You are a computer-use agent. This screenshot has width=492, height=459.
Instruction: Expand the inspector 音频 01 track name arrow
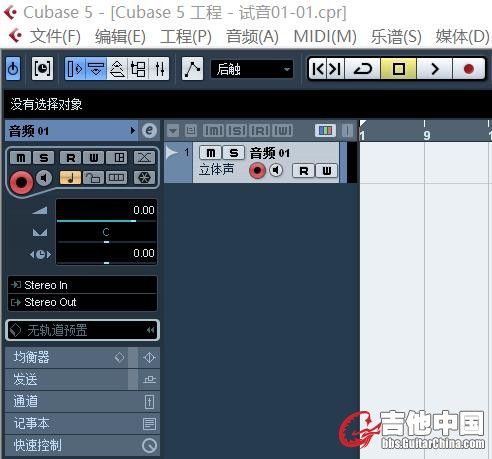[133, 130]
